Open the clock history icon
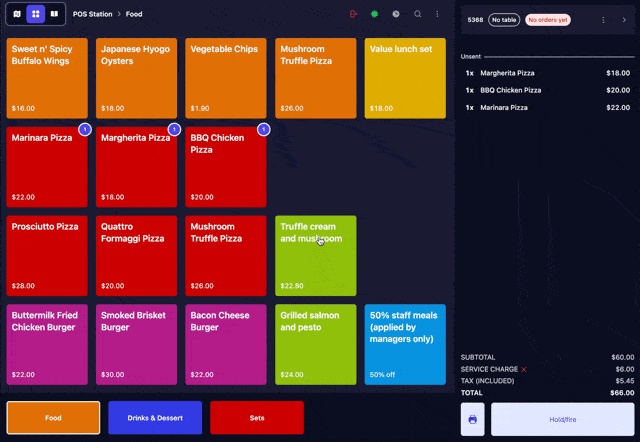Image resolution: width=640 pixels, height=442 pixels. coord(396,14)
